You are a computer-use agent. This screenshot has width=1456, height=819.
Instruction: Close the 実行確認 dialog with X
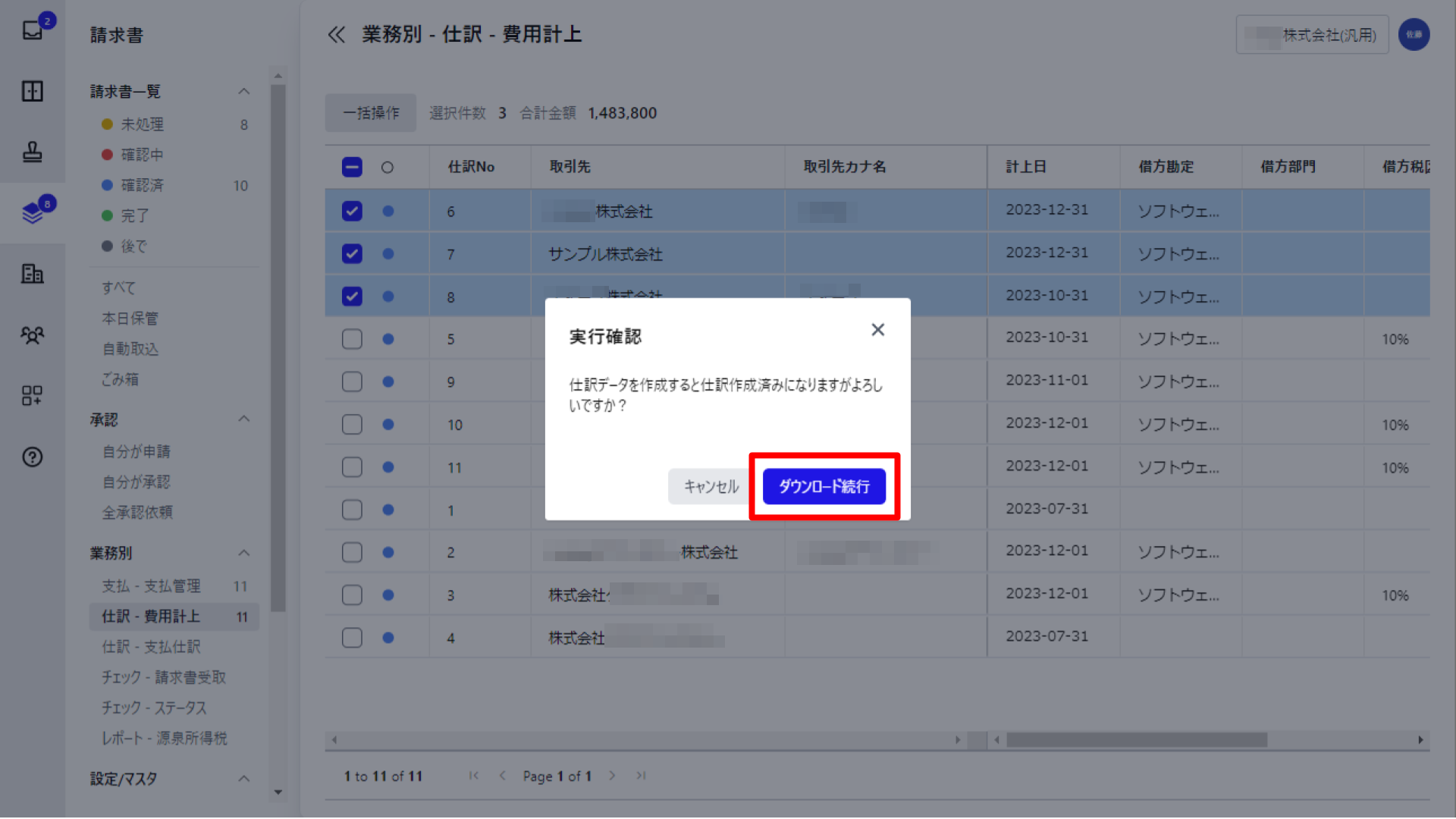coord(877,330)
